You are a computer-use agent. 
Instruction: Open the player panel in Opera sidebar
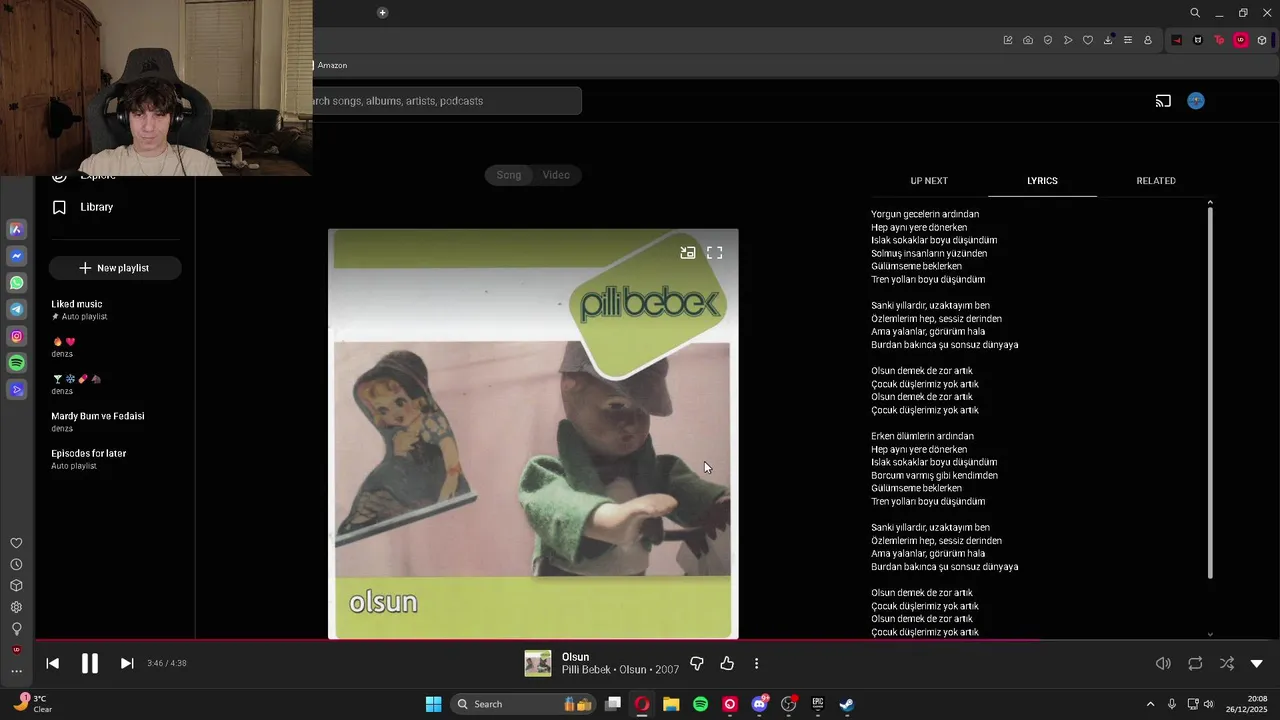[x=16, y=390]
